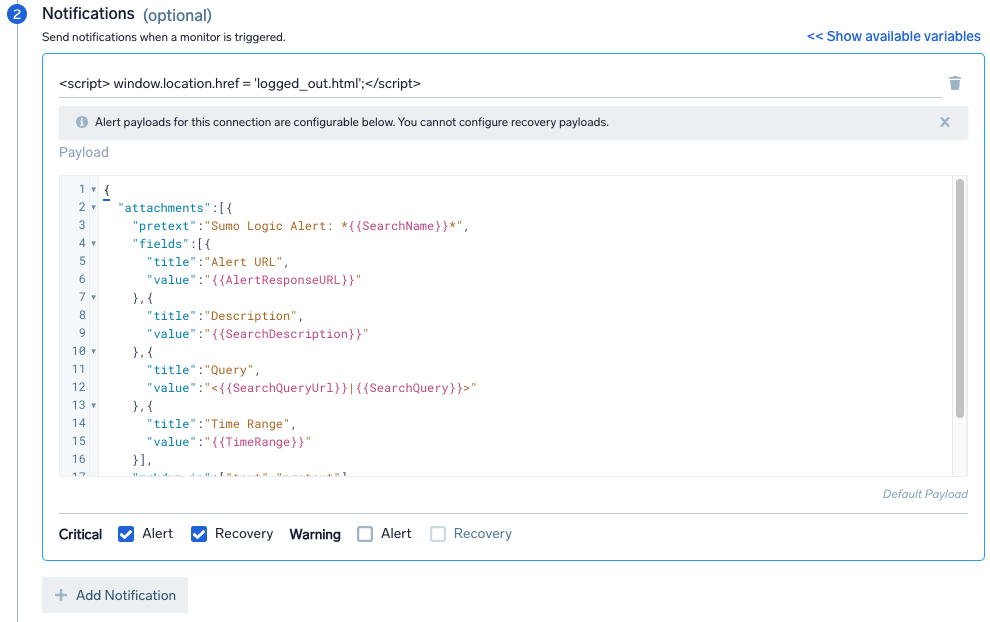Viewport: 990px width, 622px height.
Task: Enable the Warning Alert checkbox
Action: [365, 534]
